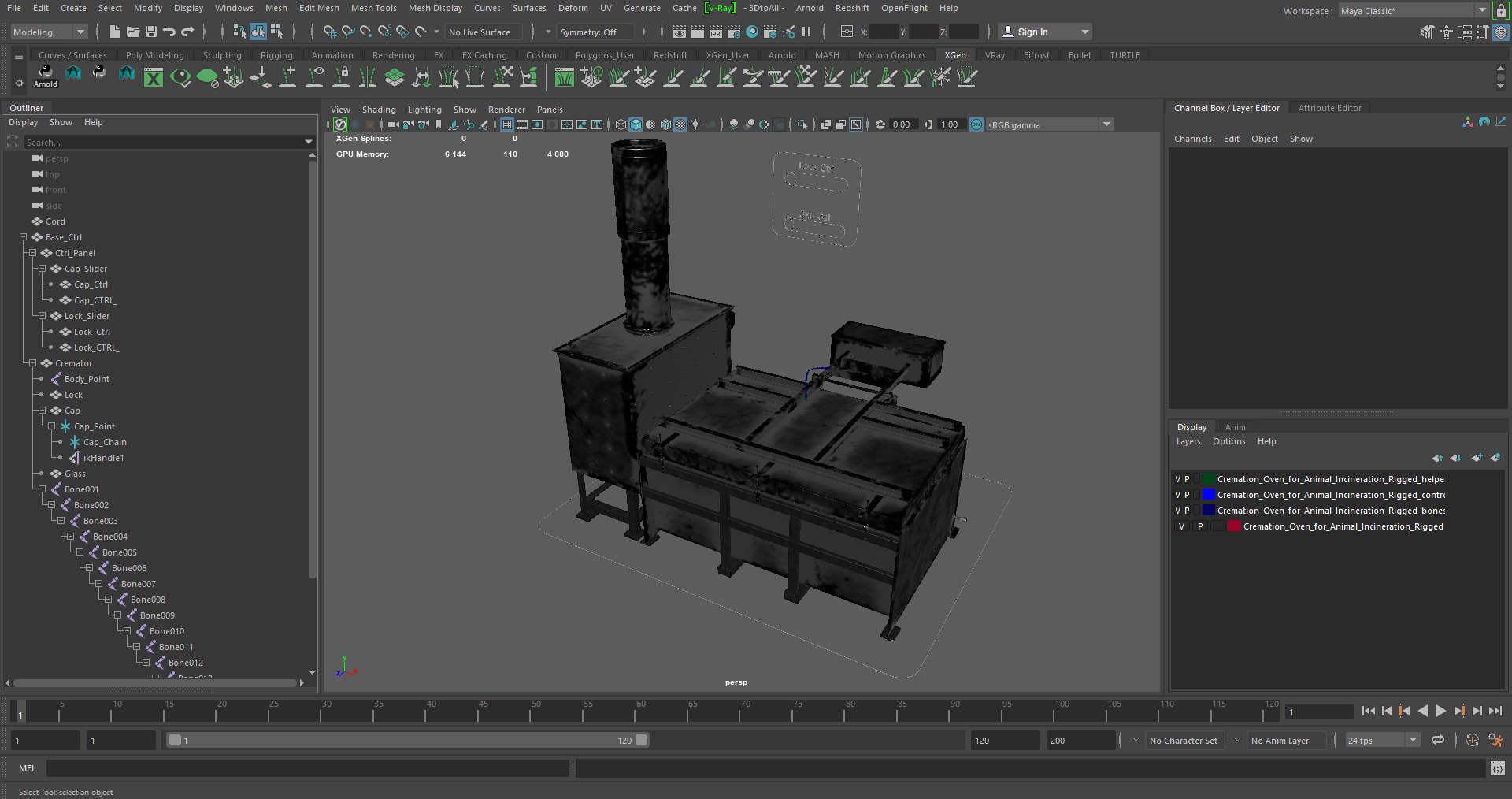Toggle visibility V of the Rigged_bones layer
The image size is (1512, 799).
click(1177, 511)
